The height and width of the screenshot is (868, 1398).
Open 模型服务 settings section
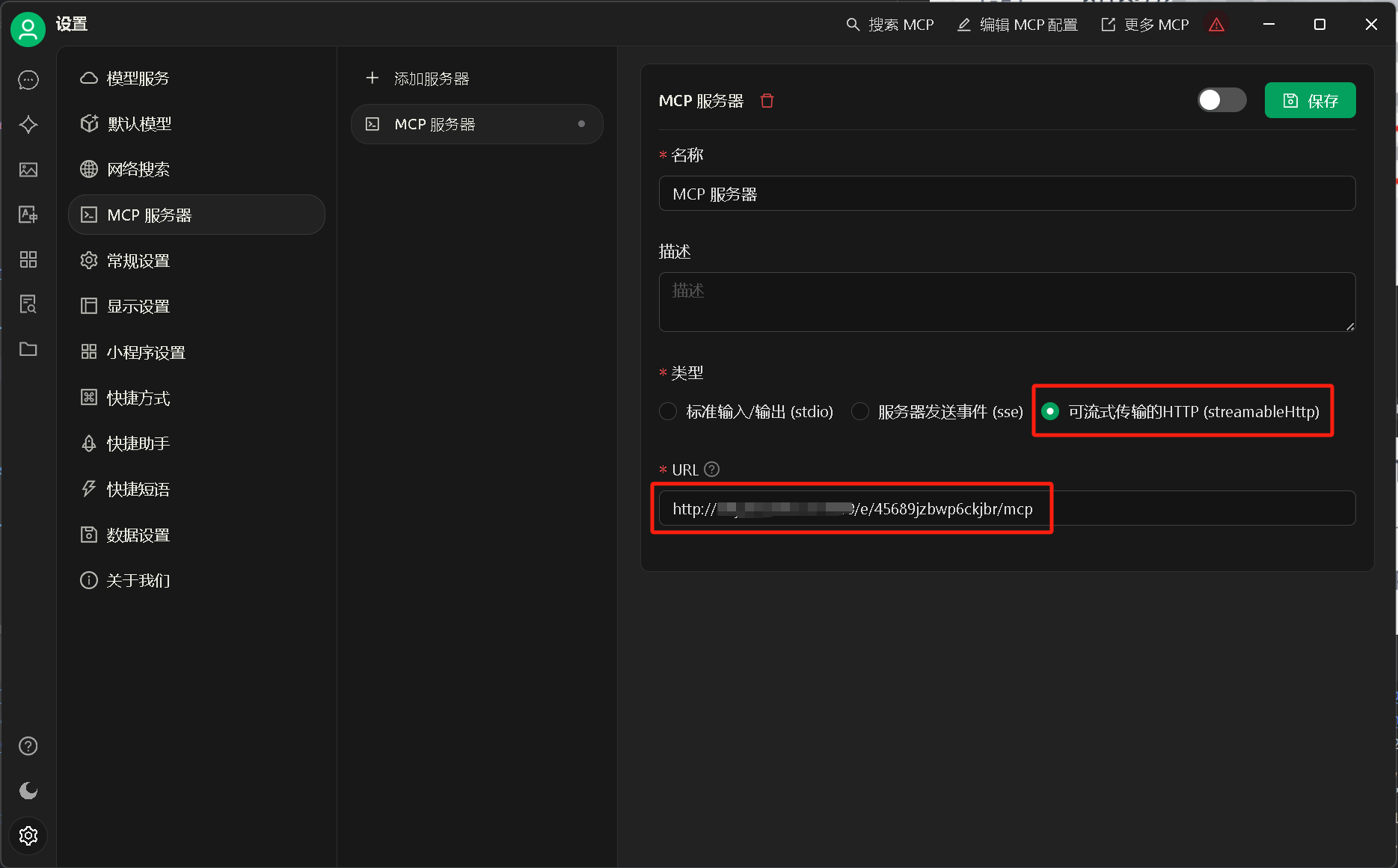point(138,79)
